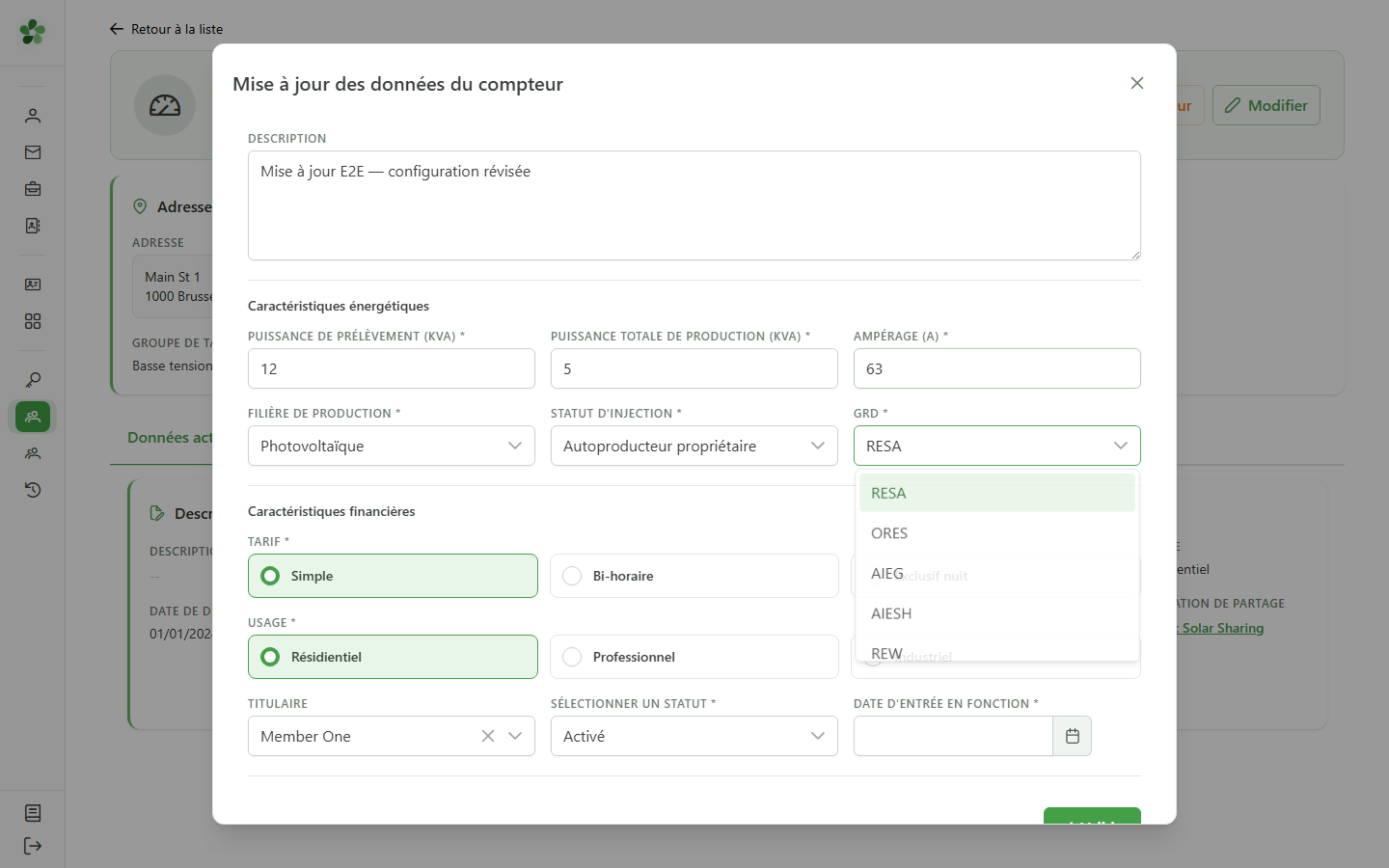Choose ORES in the GRD list

click(x=997, y=533)
